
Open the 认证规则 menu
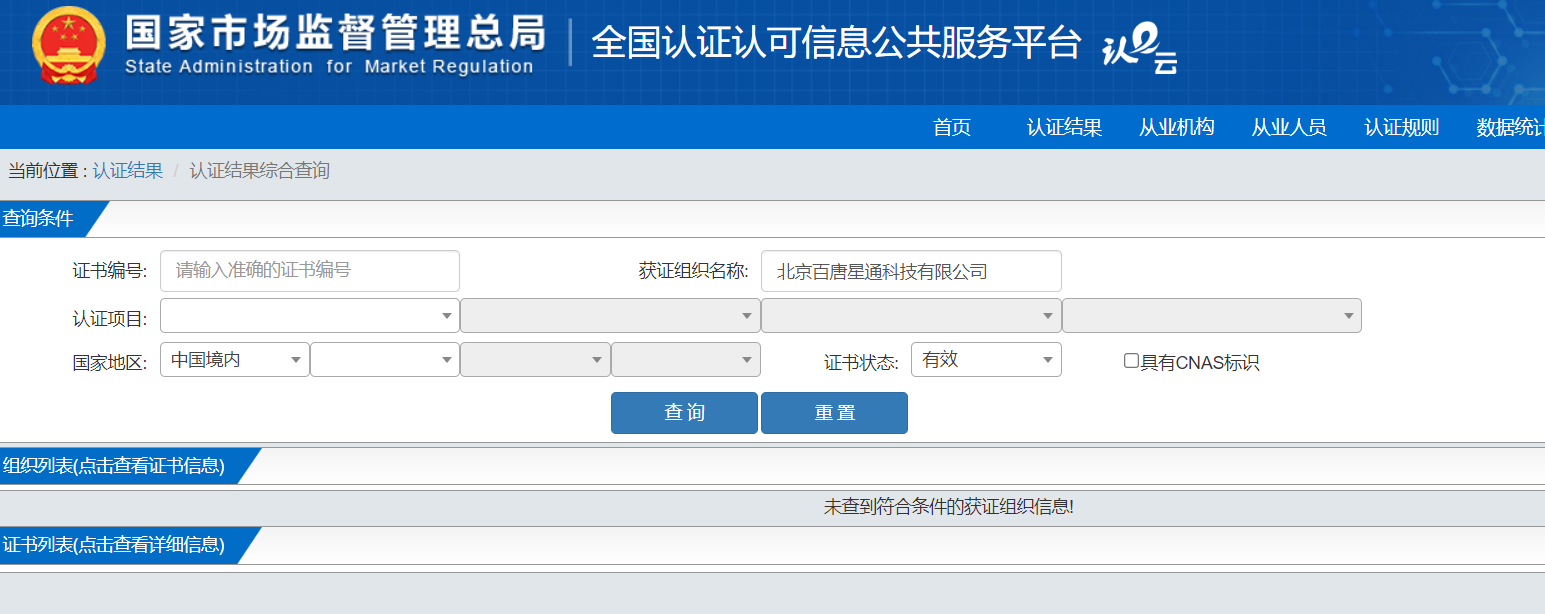[1401, 127]
